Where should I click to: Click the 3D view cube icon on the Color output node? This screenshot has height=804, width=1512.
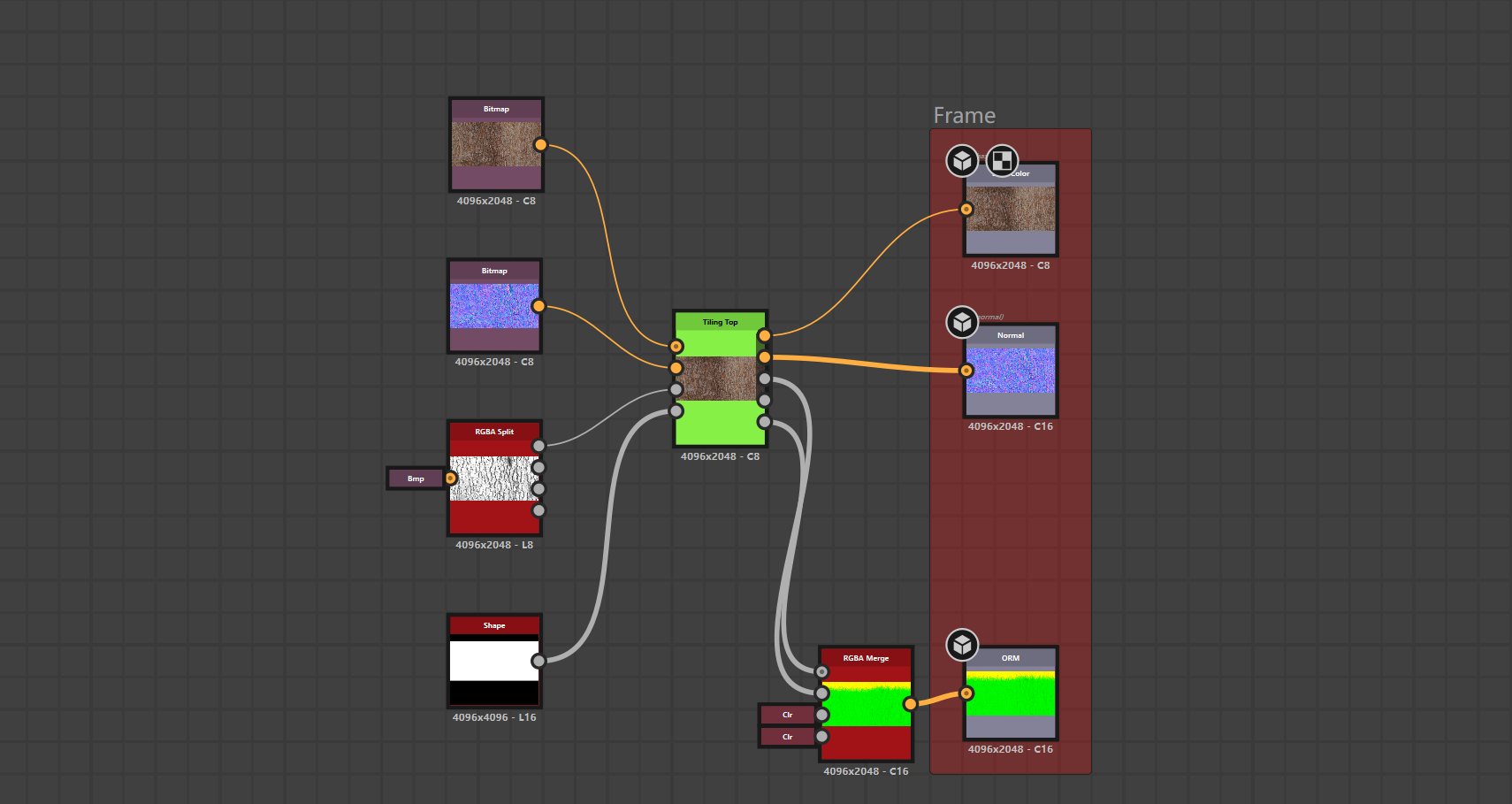[962, 161]
